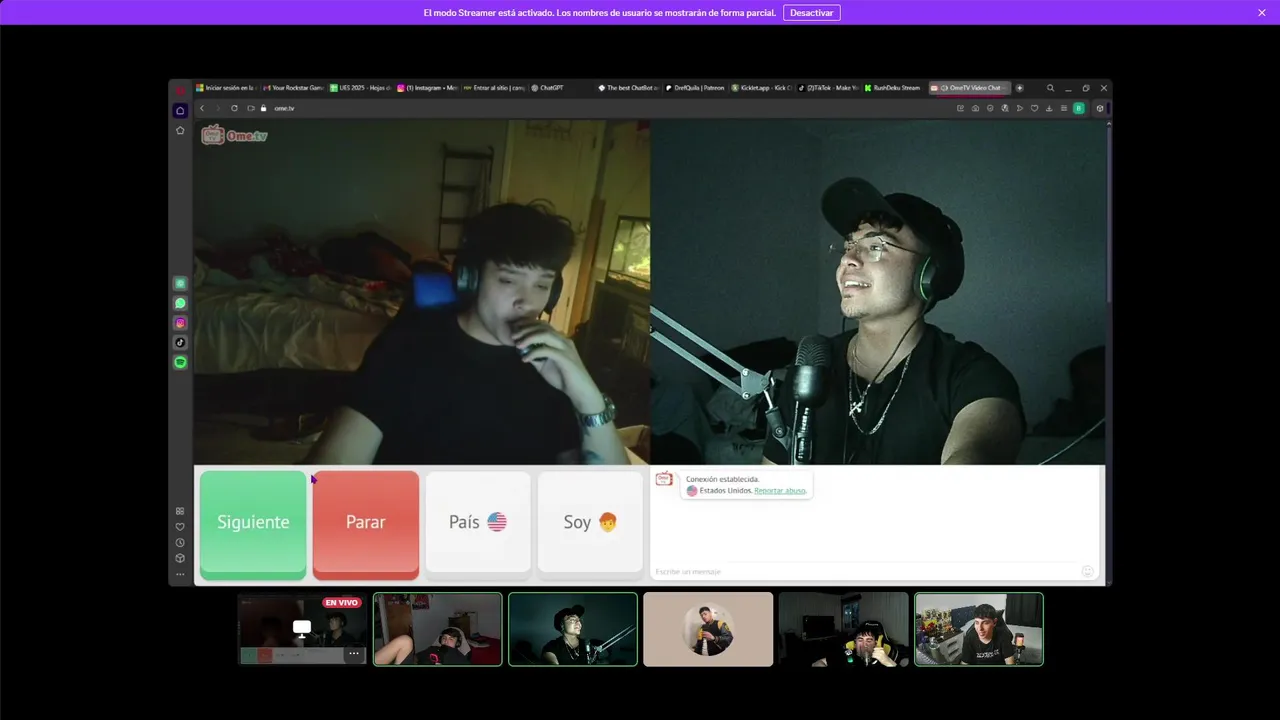
Task: Click the pentagon icon below home
Action: (x=180, y=130)
